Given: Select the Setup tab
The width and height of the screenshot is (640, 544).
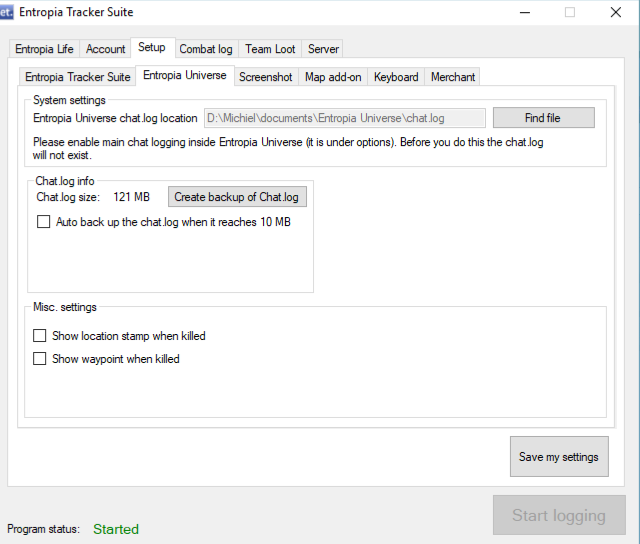Looking at the screenshot, I should click(x=152, y=47).
